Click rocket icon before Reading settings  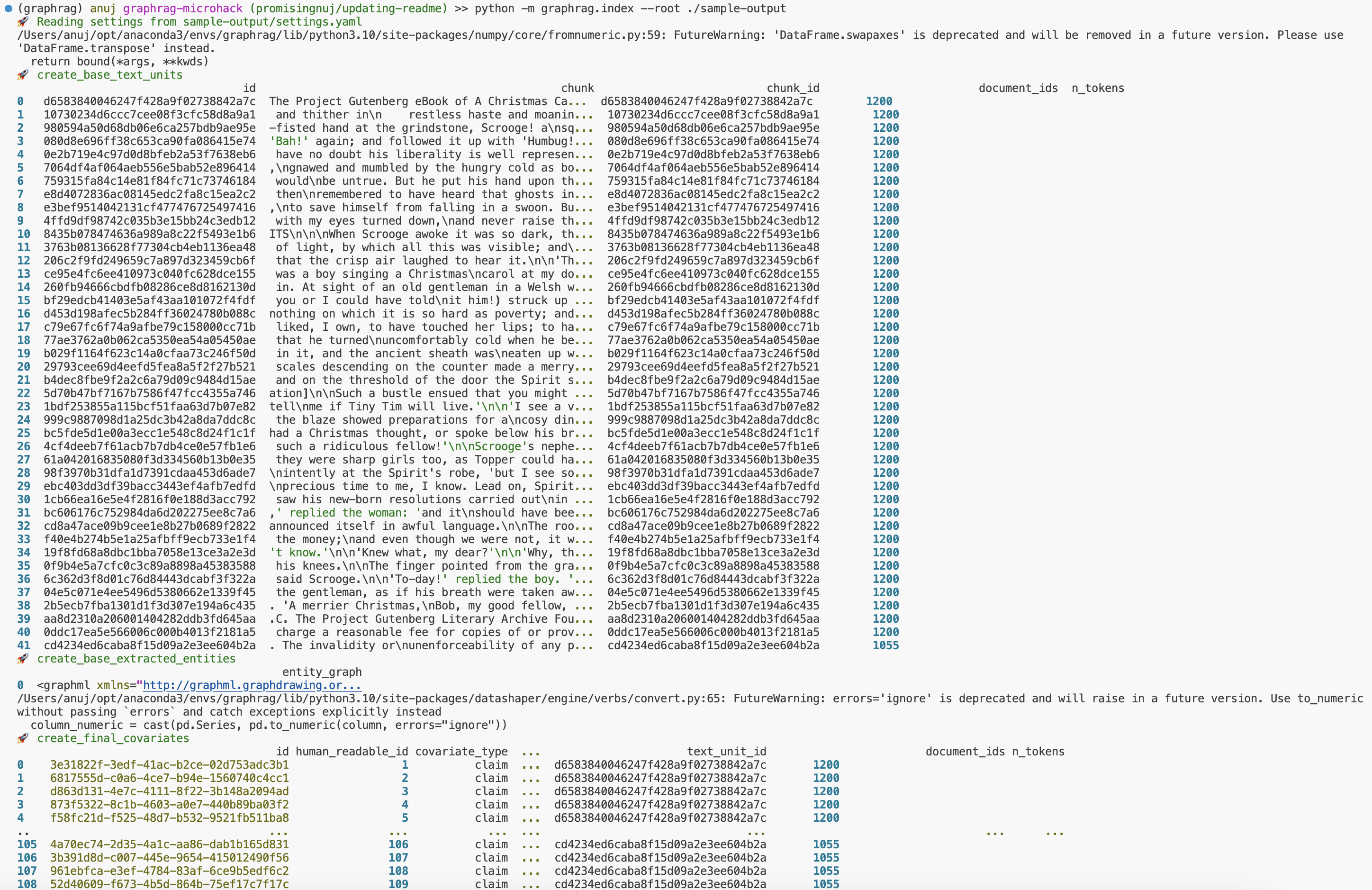pyautogui.click(x=22, y=22)
